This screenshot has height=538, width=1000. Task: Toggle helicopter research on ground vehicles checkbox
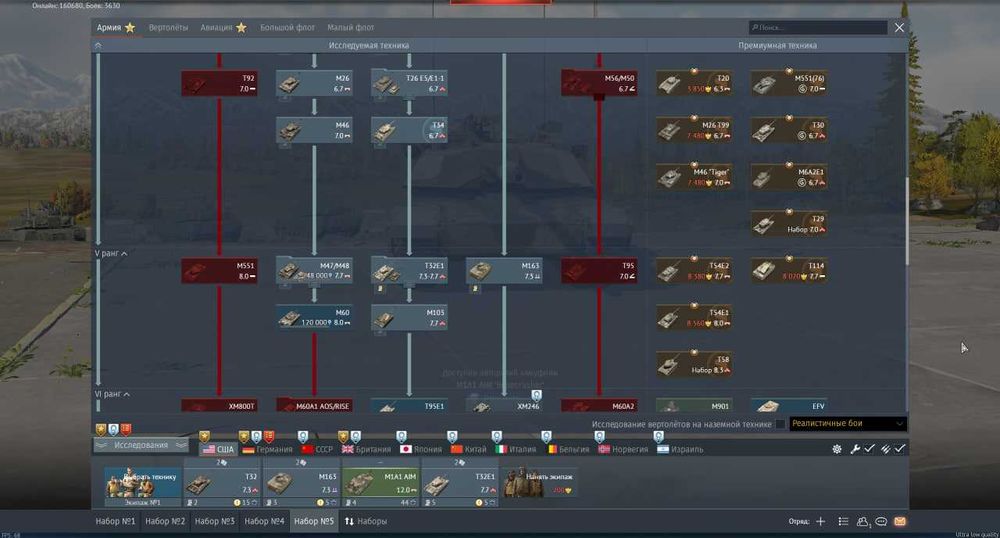click(x=780, y=424)
